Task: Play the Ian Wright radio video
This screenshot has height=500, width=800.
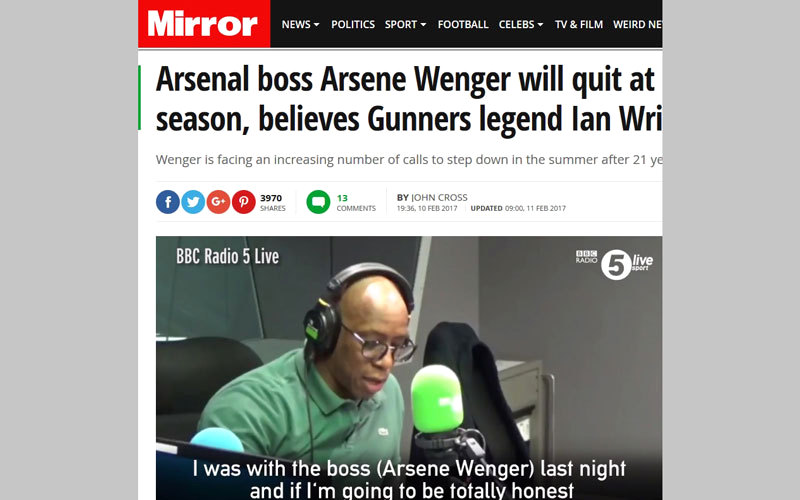Action: coord(409,368)
